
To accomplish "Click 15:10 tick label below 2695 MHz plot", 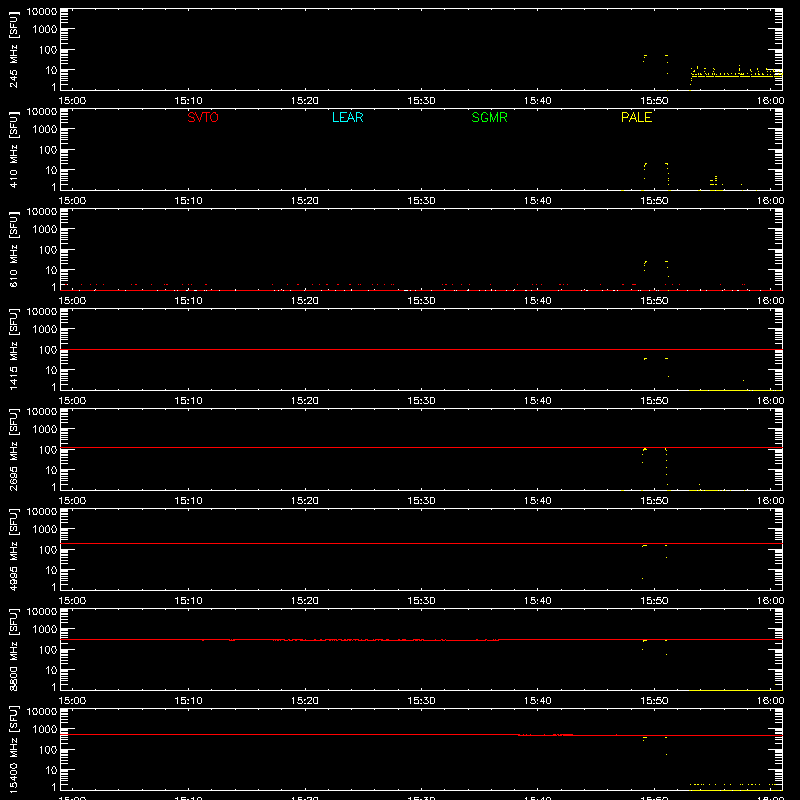I will click(188, 501).
